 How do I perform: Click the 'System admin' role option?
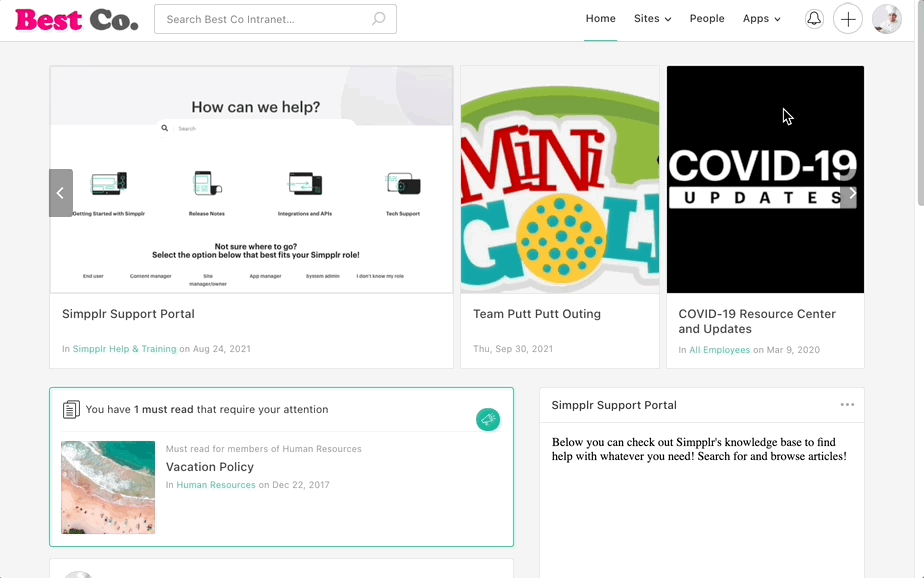coord(322,276)
